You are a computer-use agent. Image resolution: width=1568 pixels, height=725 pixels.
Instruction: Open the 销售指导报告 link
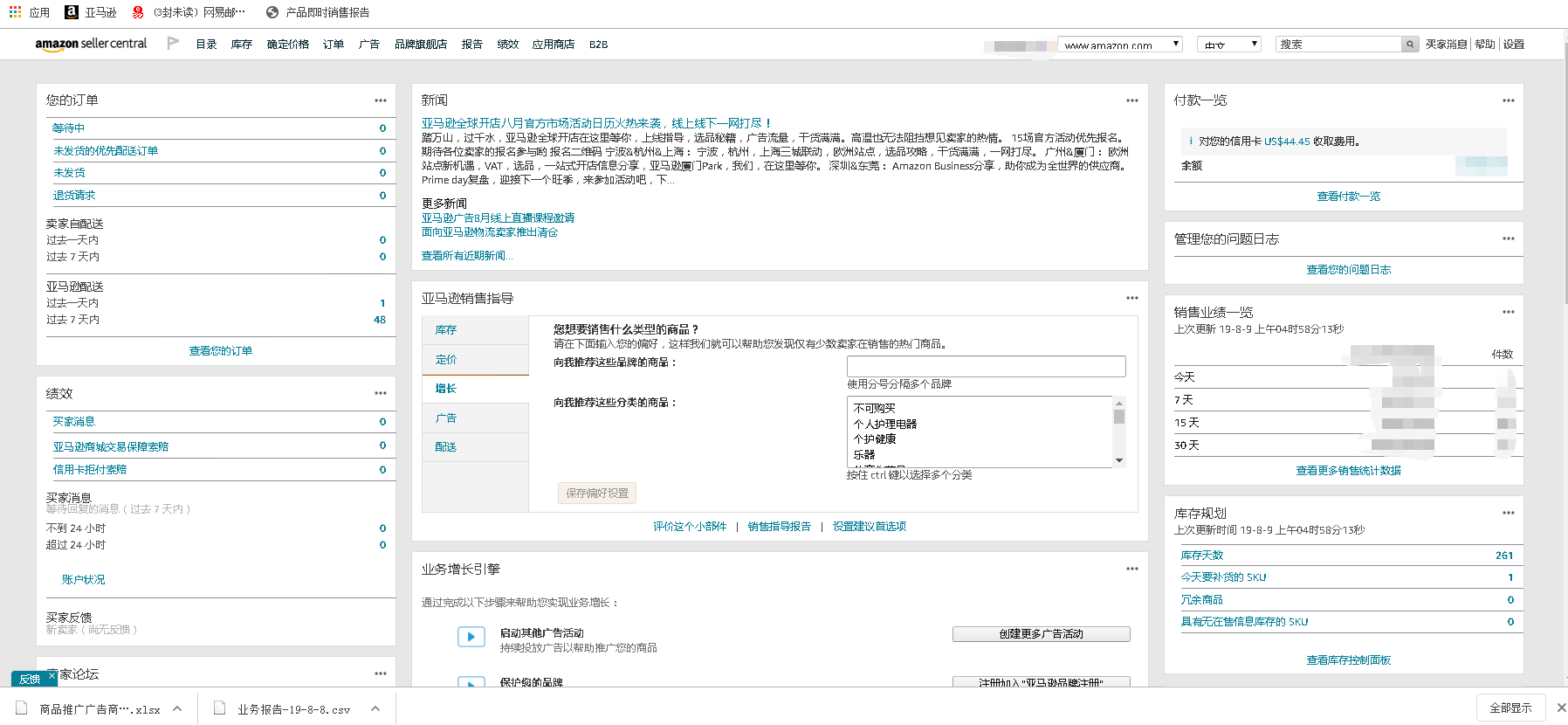[x=780, y=527]
